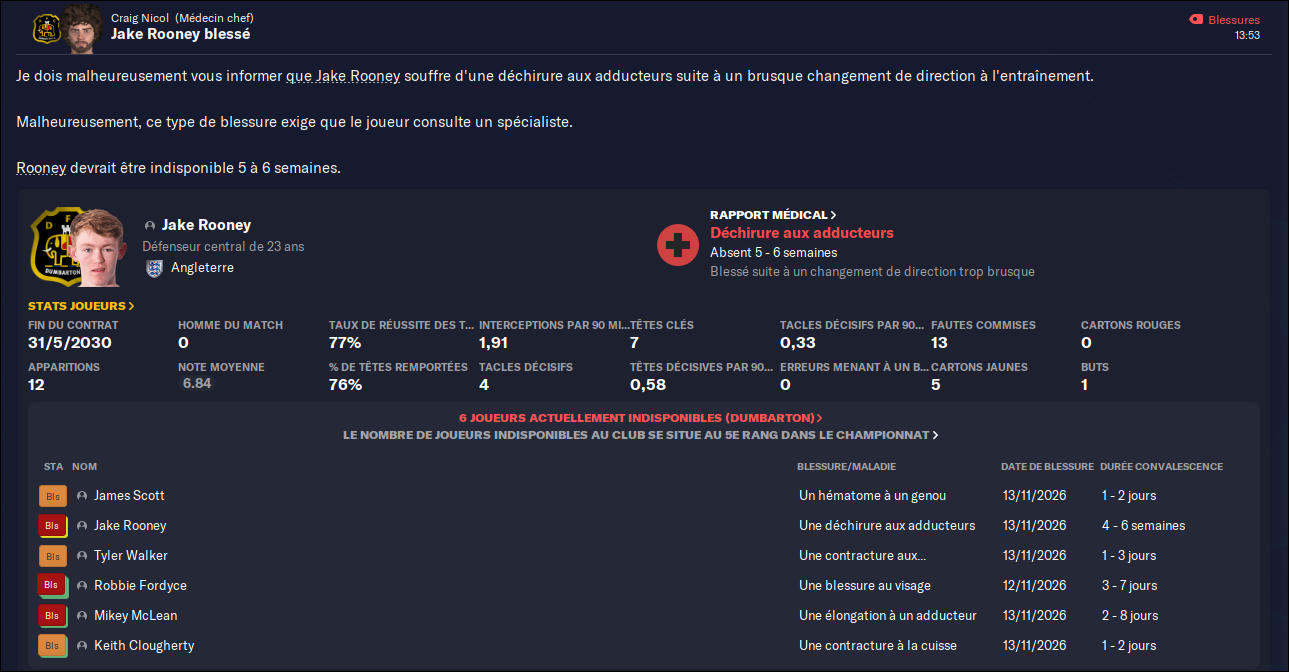Open the club's 5e rang injury ranking link
Image resolution: width=1289 pixels, height=672 pixels.
tap(641, 435)
